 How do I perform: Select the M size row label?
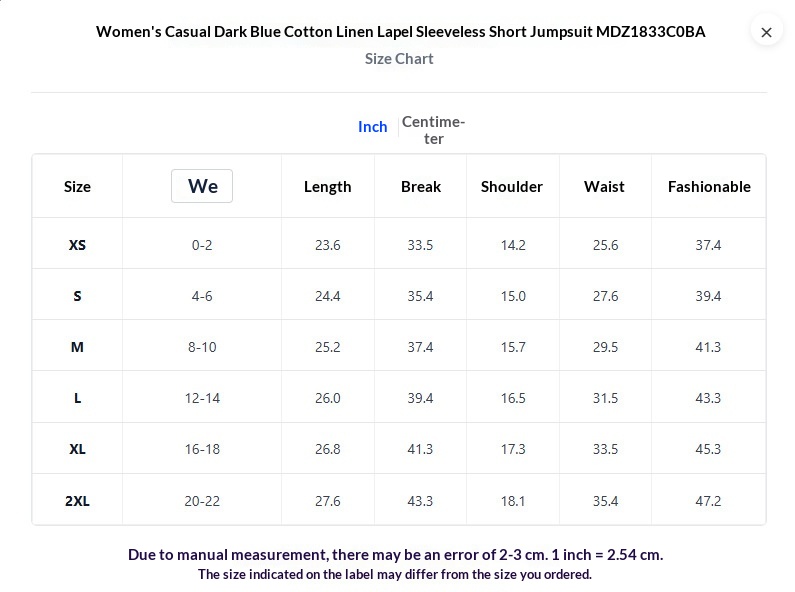point(77,347)
